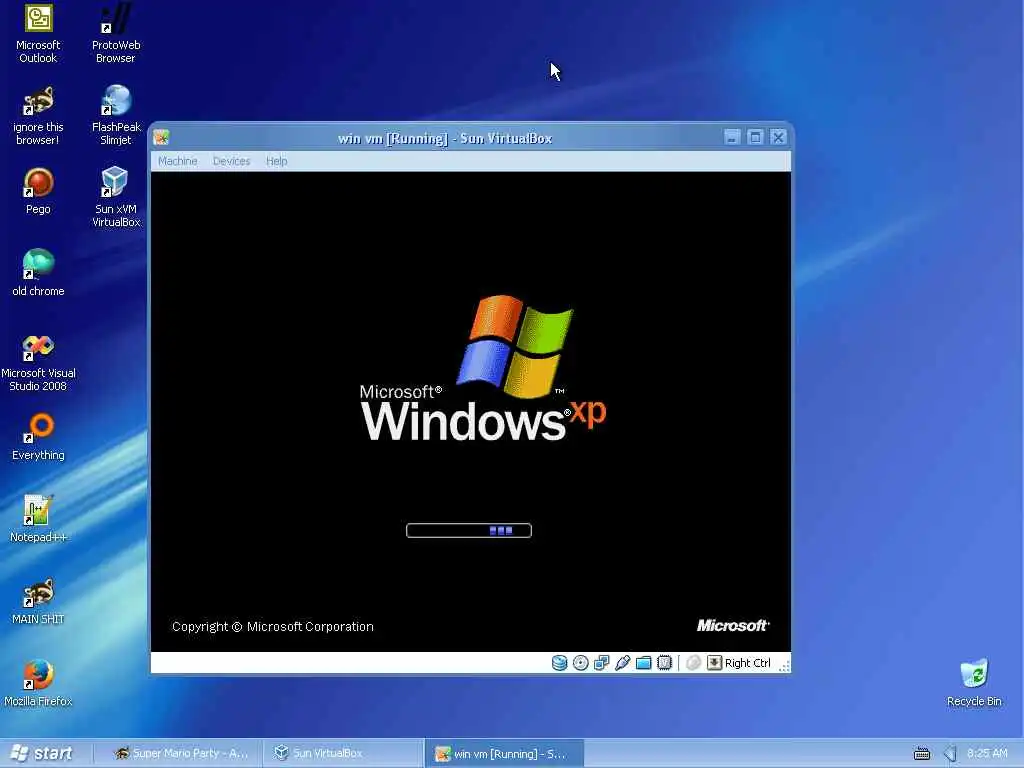Screen dimensions: 1024x768
Task: Click the virtualization chip status icon
Action: [x=664, y=663]
